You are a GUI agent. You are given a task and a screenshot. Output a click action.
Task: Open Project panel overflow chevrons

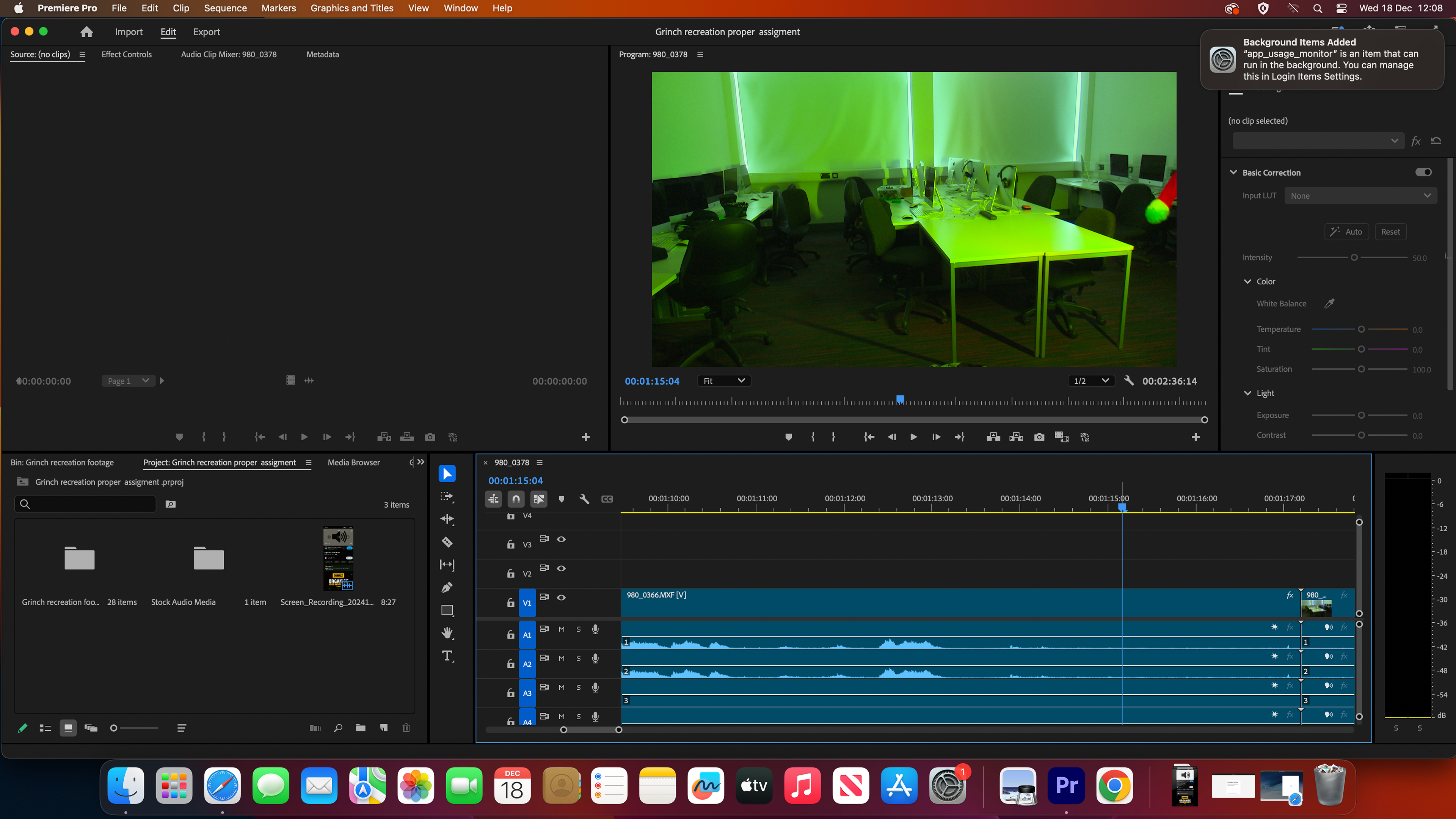tap(420, 462)
